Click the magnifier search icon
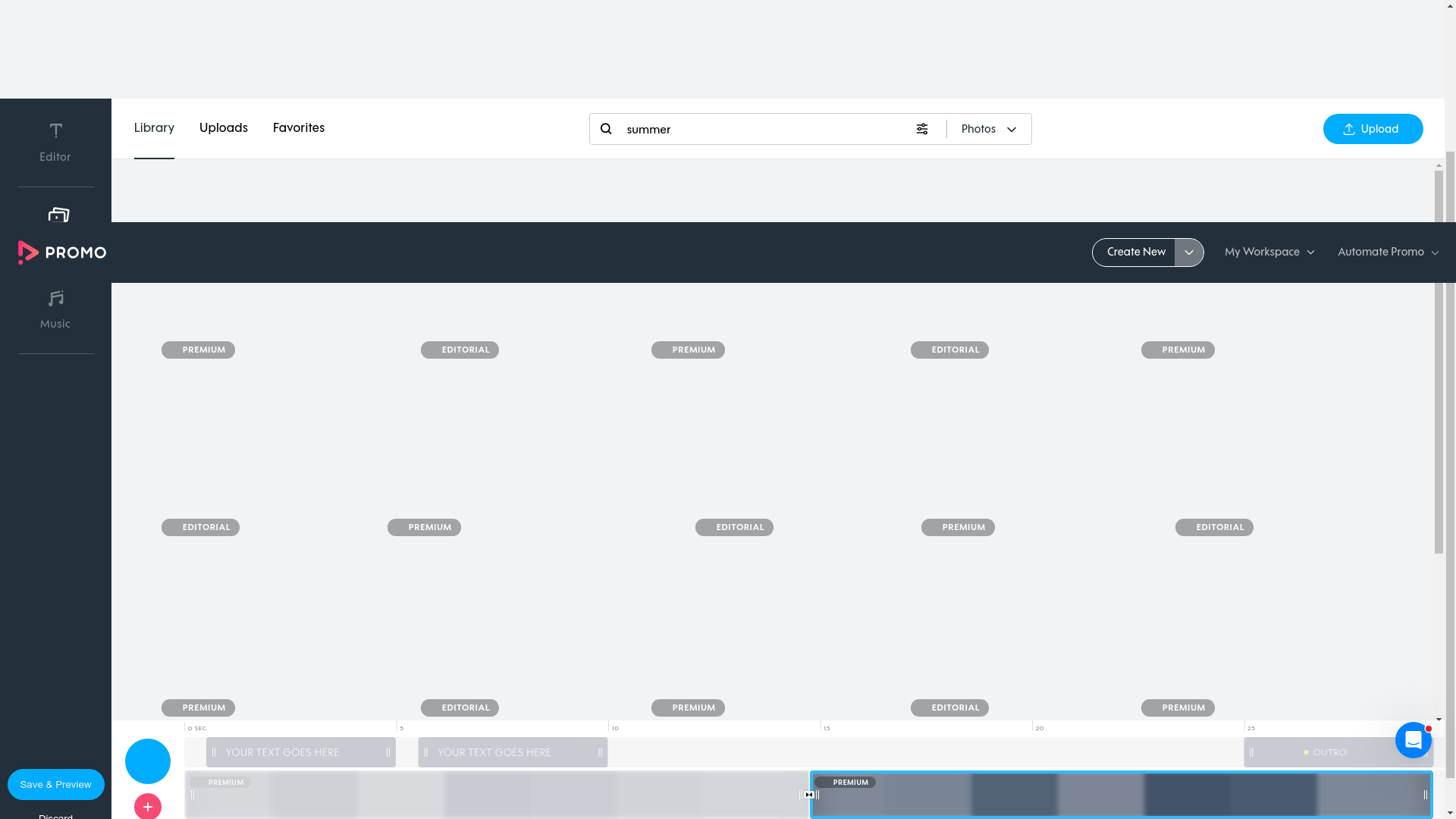The image size is (1456, 819). [x=606, y=129]
